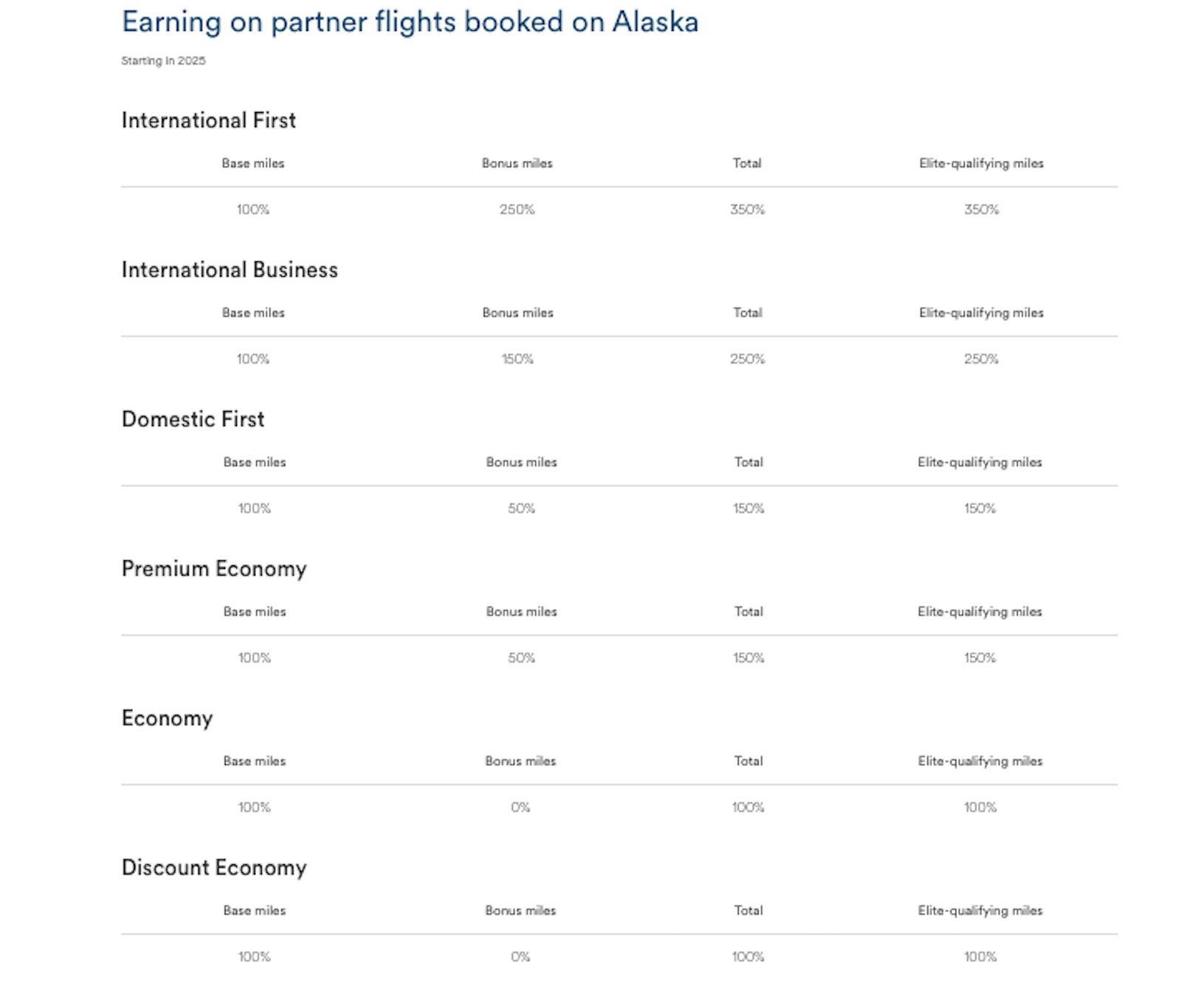This screenshot has width=1181, height=1008.
Task: Click the 100% base miles under Domestic First
Action: 254,508
